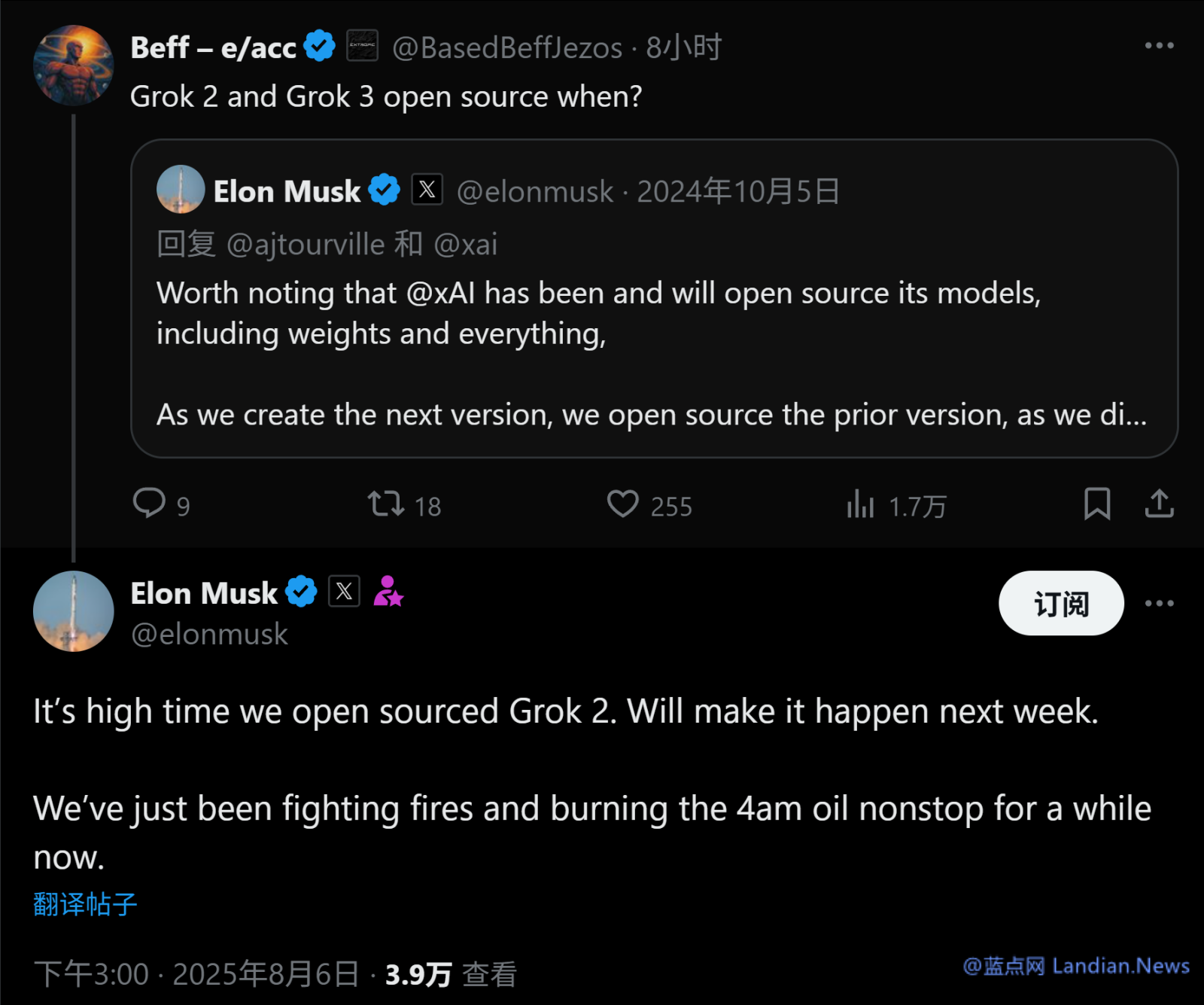
Task: Like Beff's post via the heart icon
Action: [623, 504]
